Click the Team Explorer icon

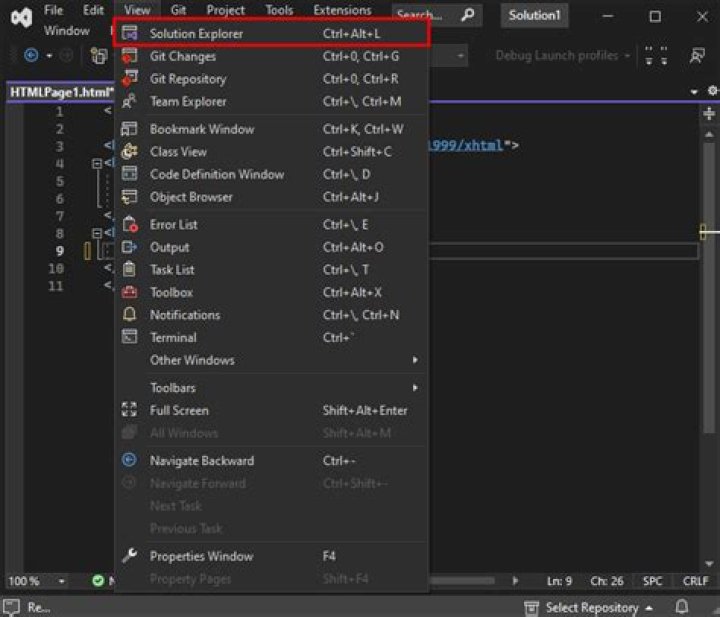(129, 101)
